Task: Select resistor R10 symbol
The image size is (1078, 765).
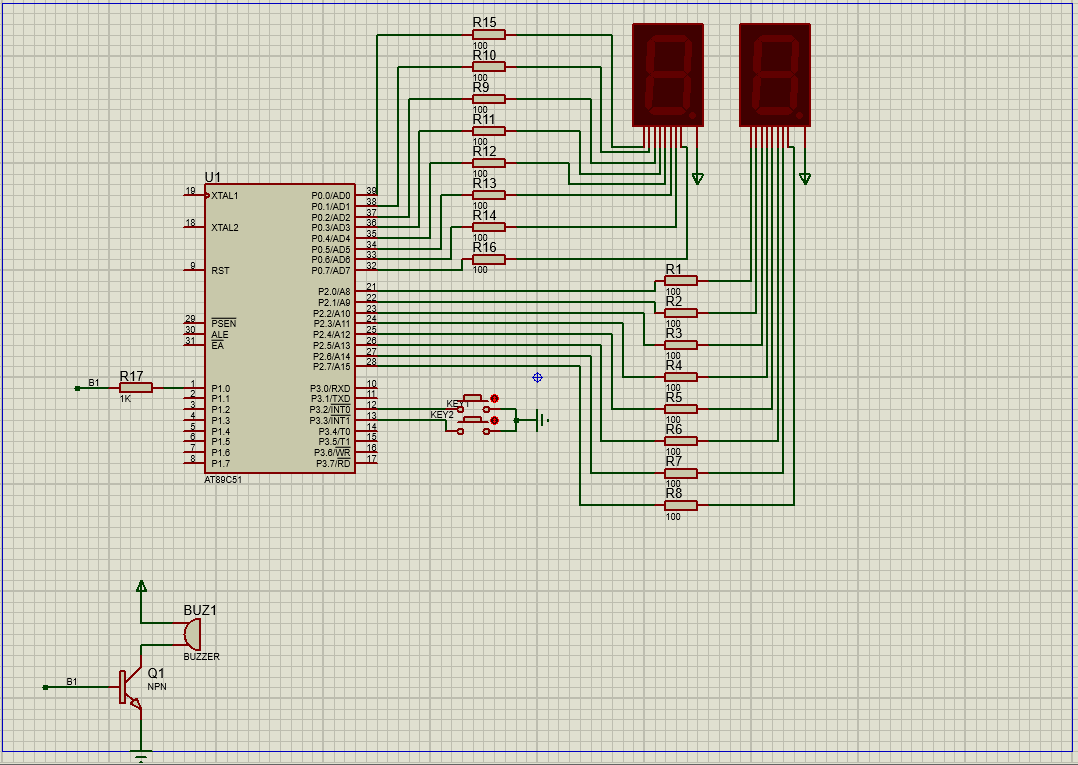Action: 489,67
